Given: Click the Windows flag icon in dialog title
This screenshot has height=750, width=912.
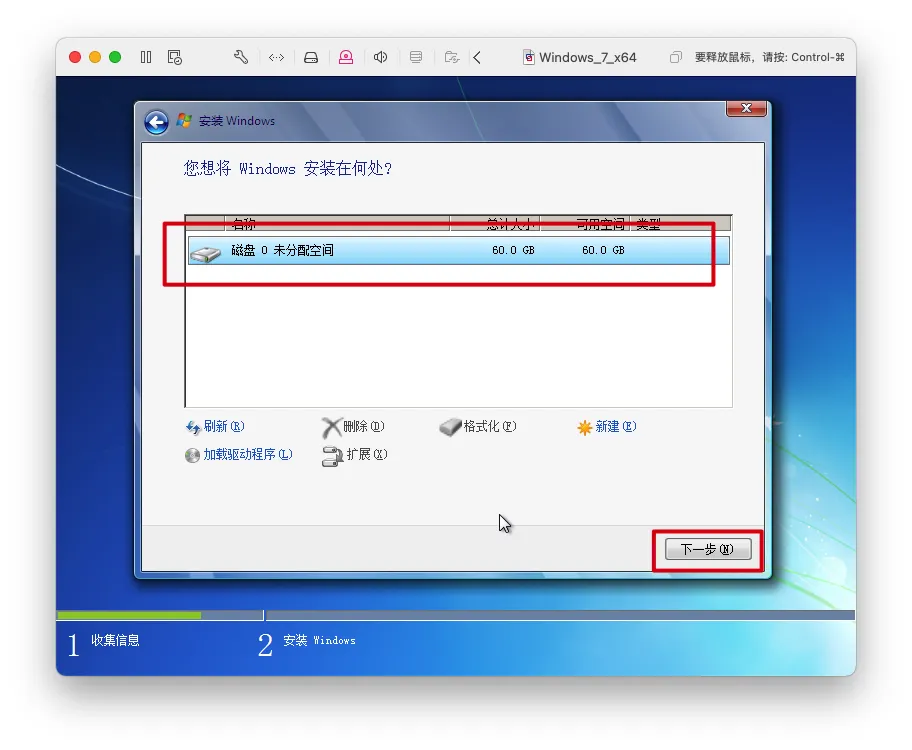Looking at the screenshot, I should click(184, 120).
